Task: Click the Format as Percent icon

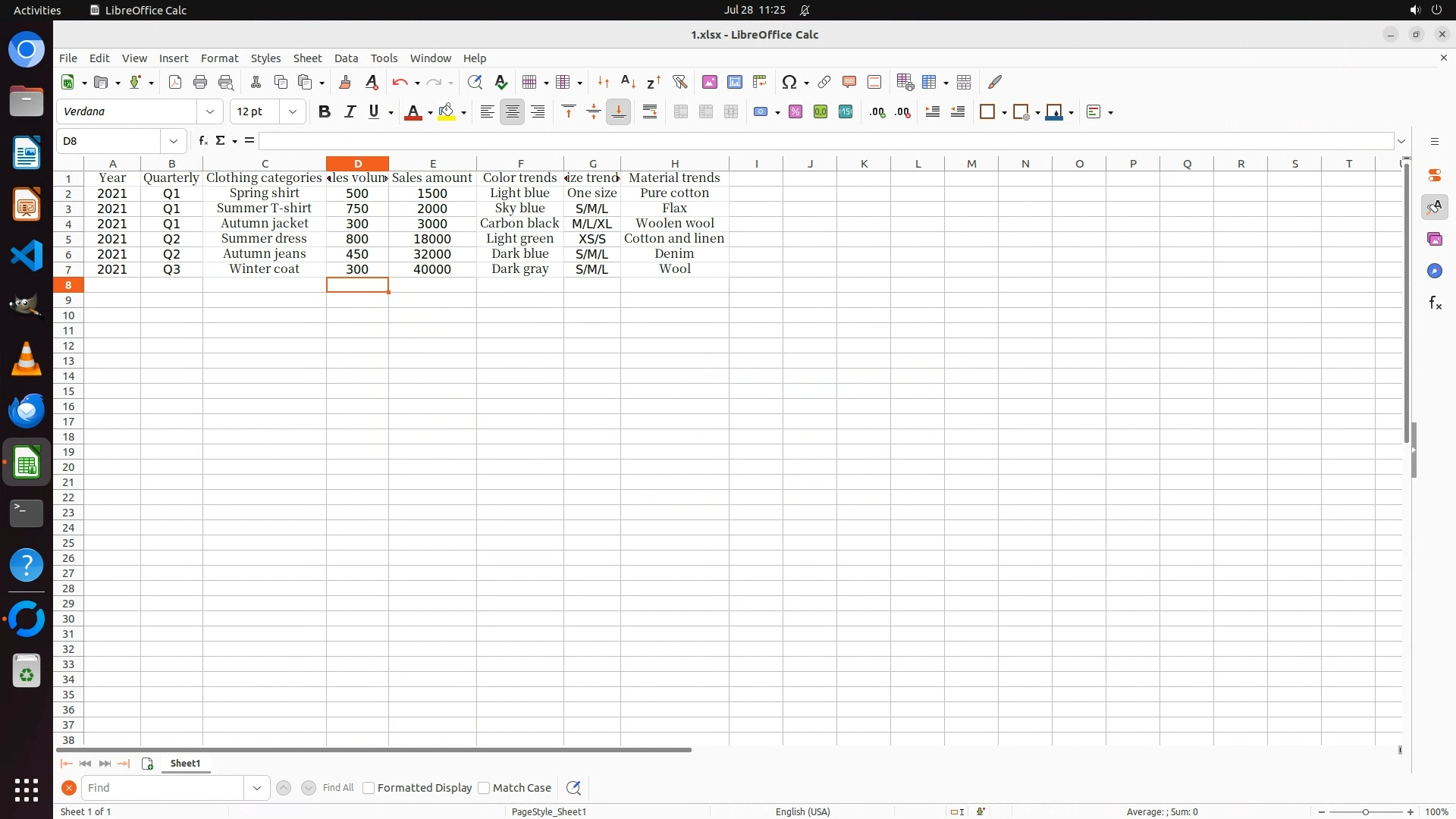Action: pos(795,112)
